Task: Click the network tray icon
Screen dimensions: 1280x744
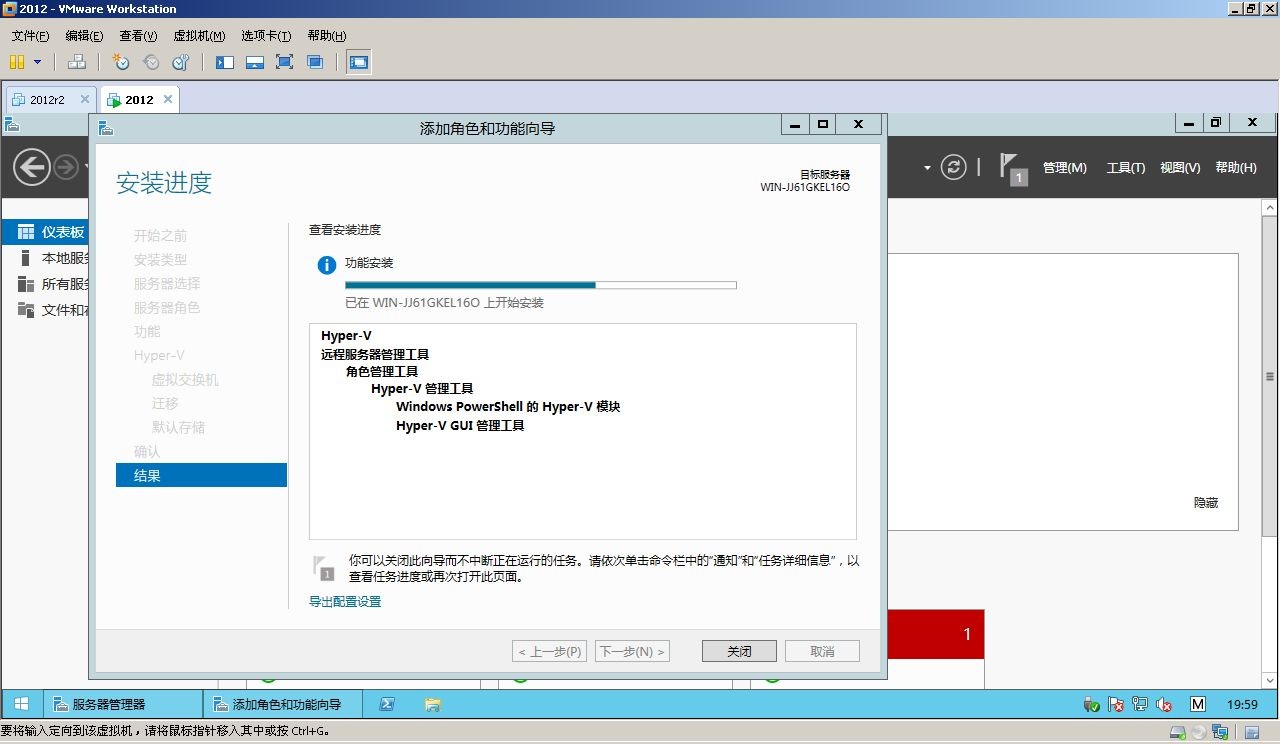Action: 1140,705
